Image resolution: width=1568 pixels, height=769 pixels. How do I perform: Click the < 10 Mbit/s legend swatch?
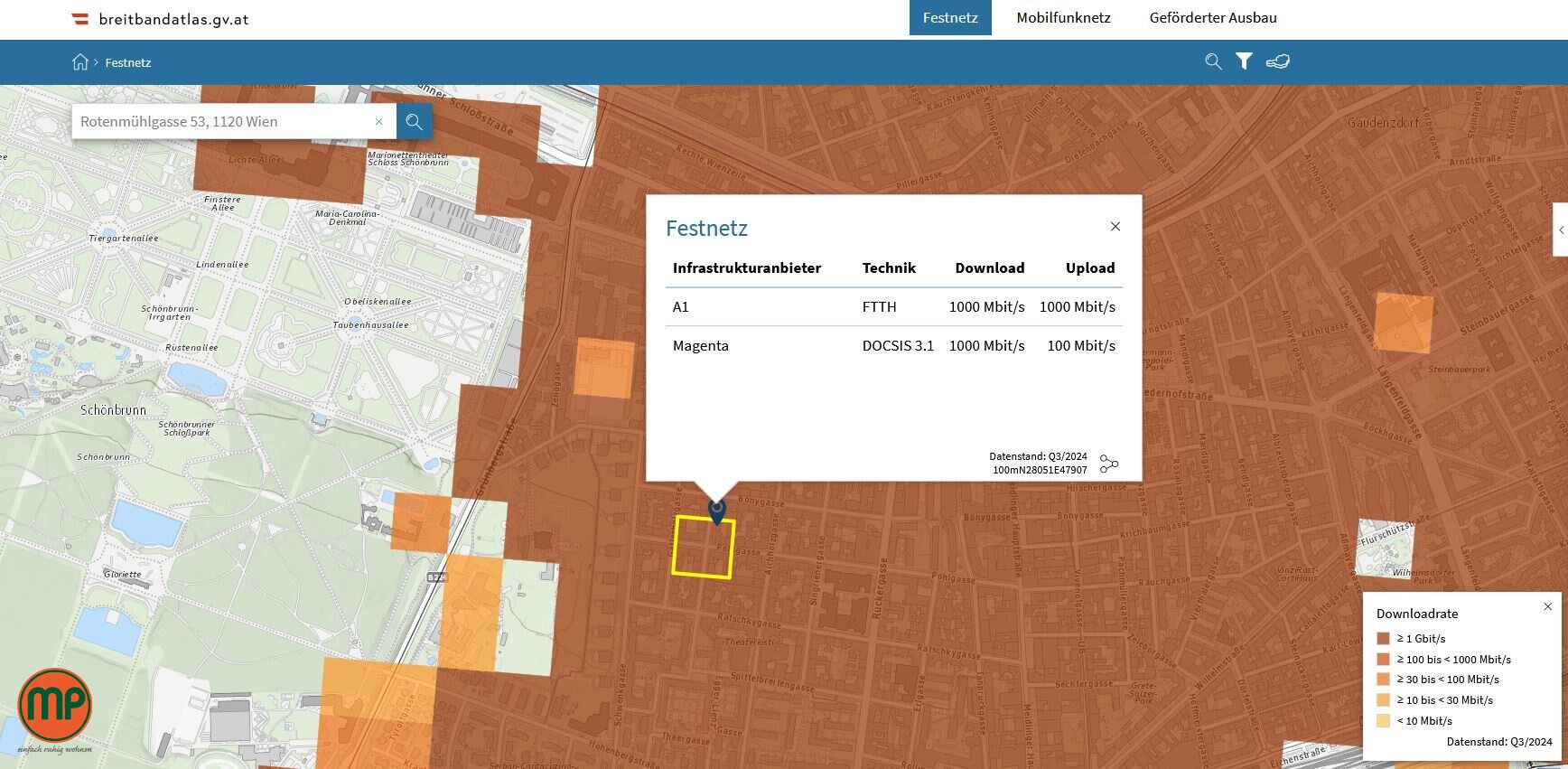coord(1383,721)
